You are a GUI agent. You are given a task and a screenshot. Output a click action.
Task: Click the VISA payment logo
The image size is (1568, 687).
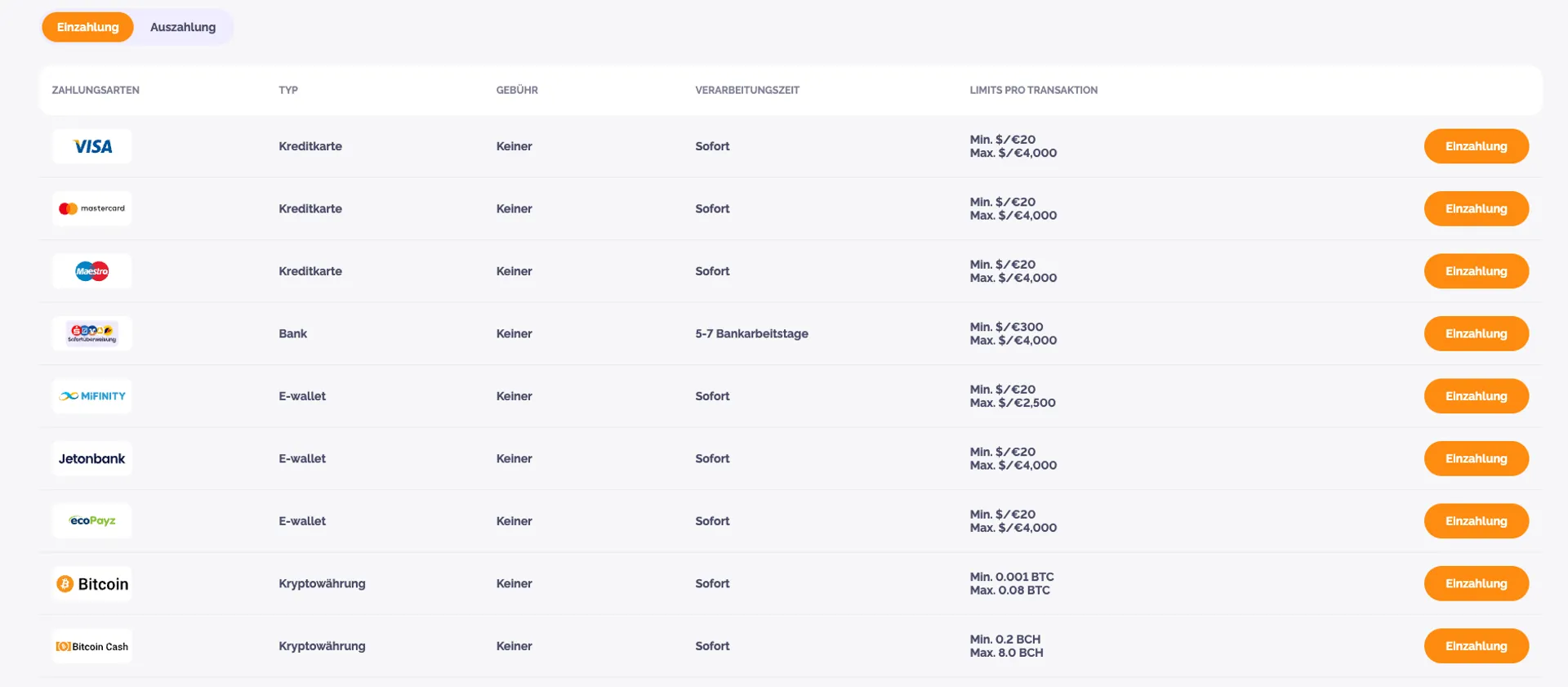(92, 146)
